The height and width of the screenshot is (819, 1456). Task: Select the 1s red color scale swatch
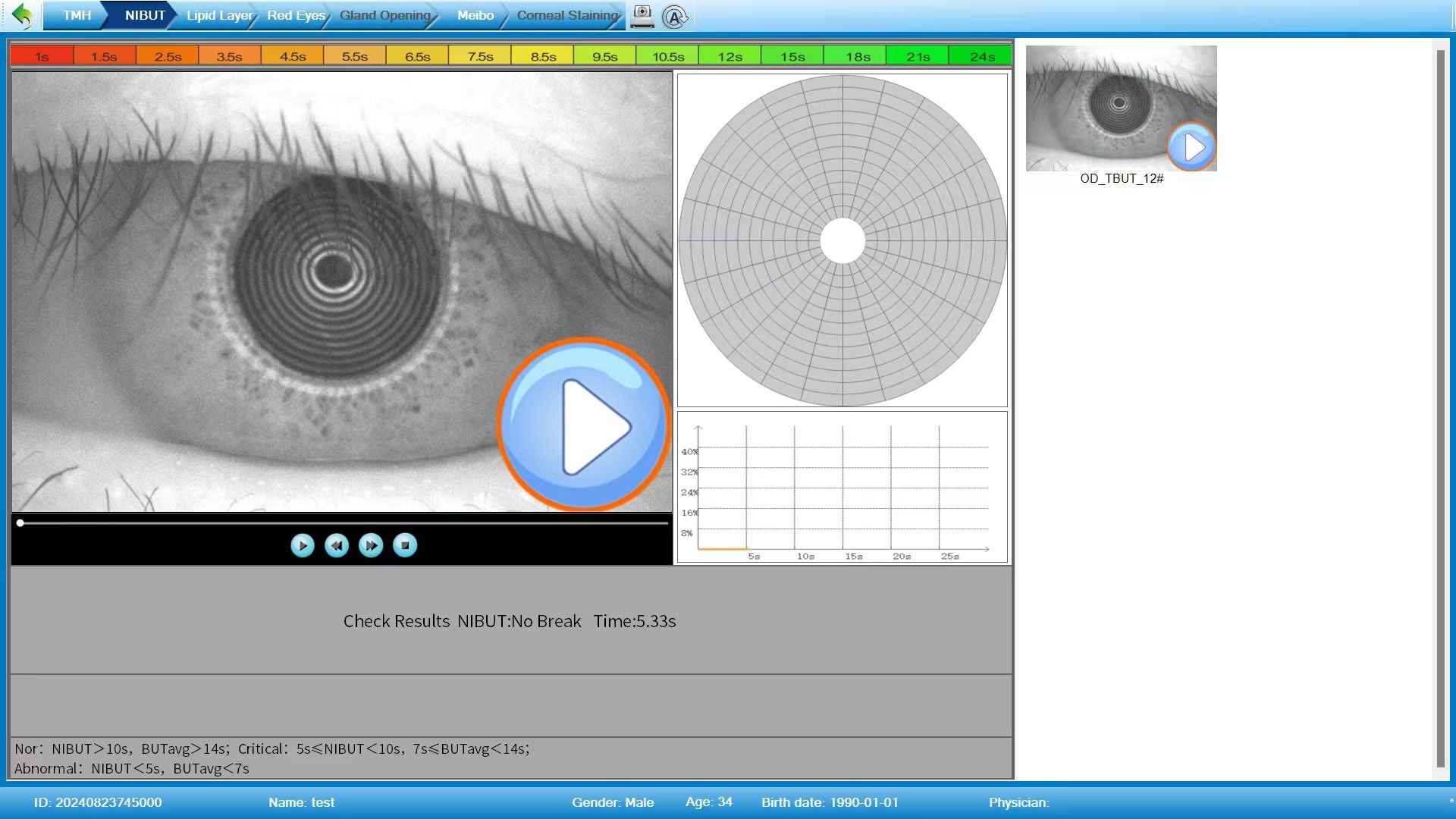tap(42, 56)
